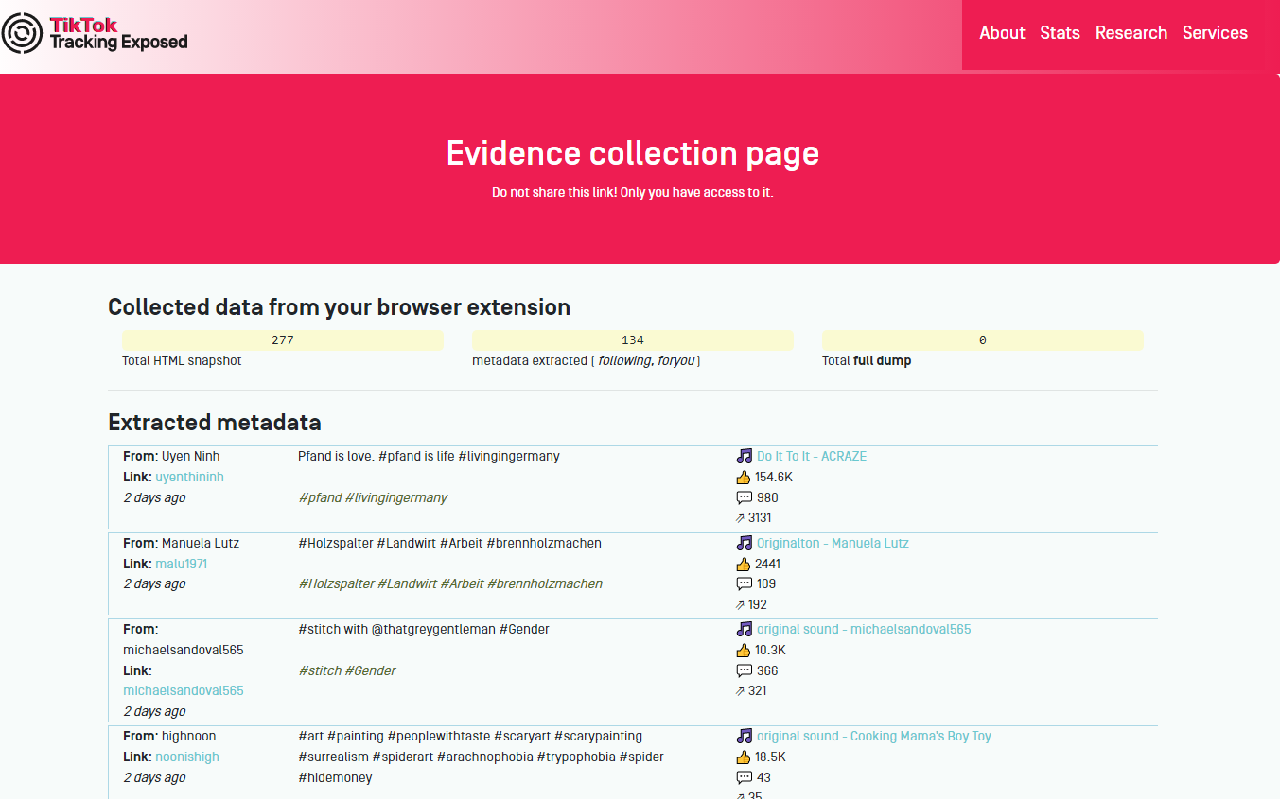Click '#surrealism #spiderart' hashtag line

coord(481,757)
